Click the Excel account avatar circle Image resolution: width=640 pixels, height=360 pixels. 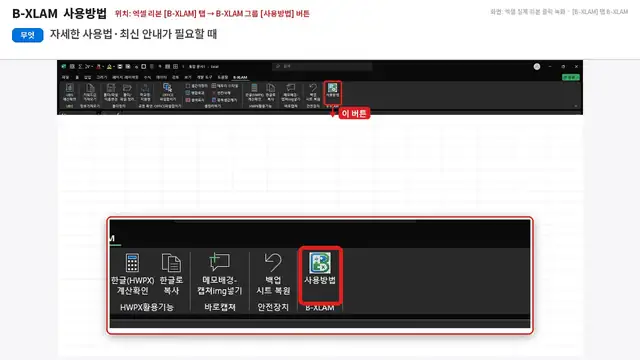point(537,67)
